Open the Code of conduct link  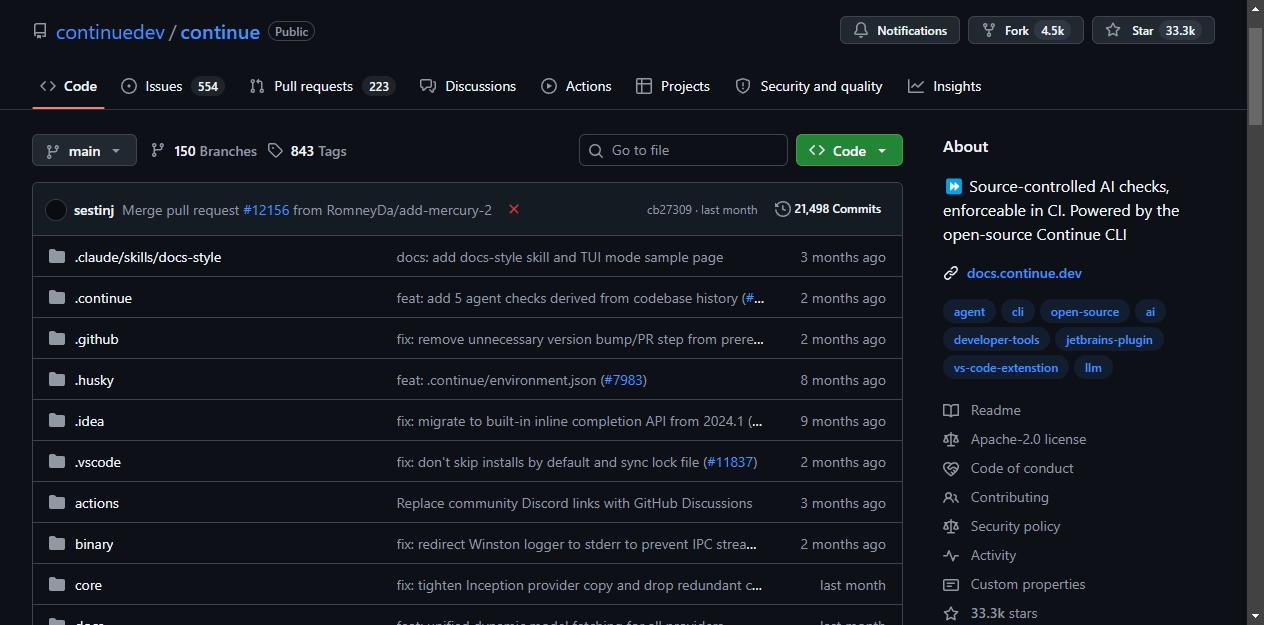[1009, 468]
